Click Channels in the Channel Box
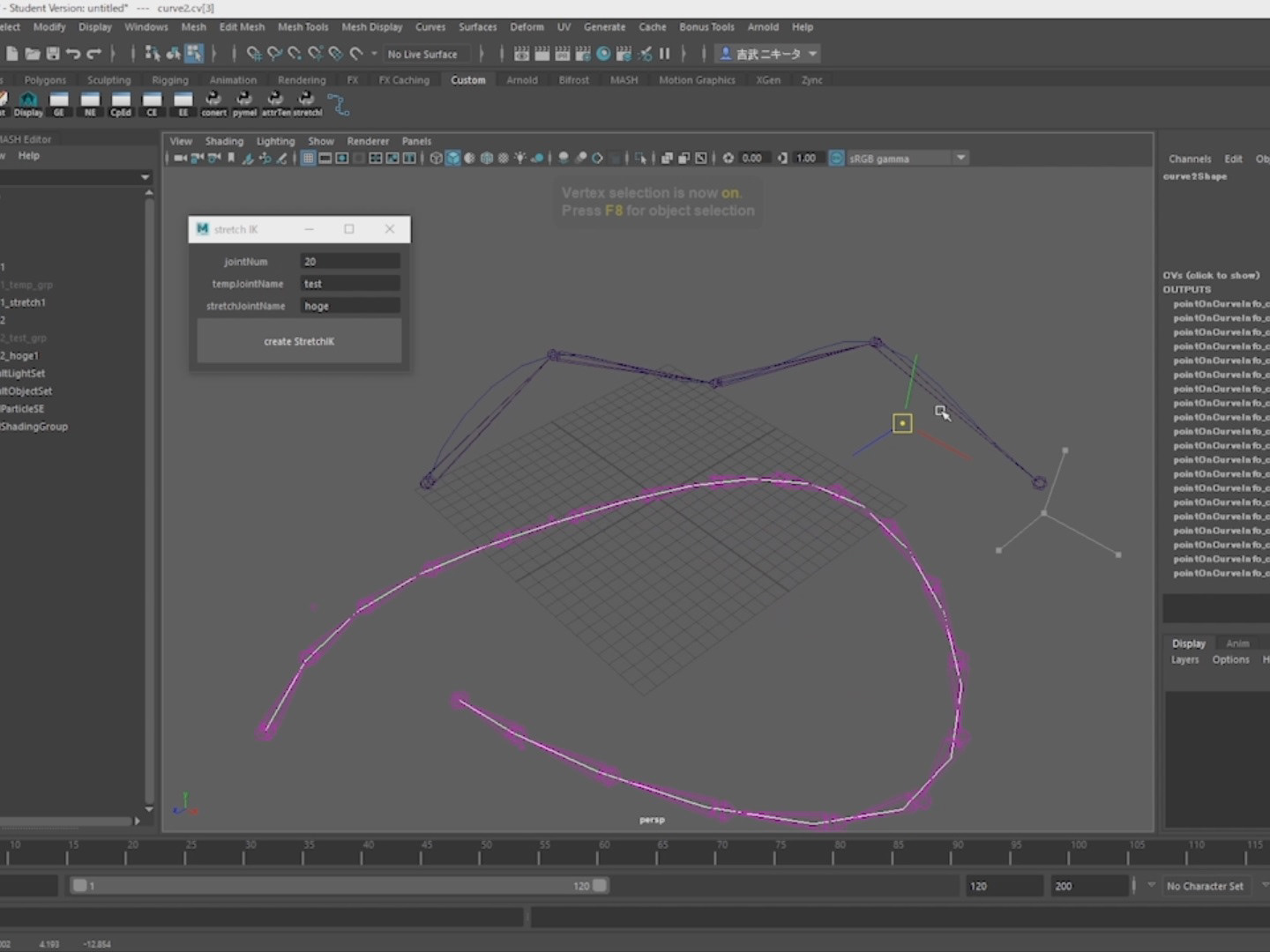Image resolution: width=1270 pixels, height=952 pixels. click(x=1190, y=160)
